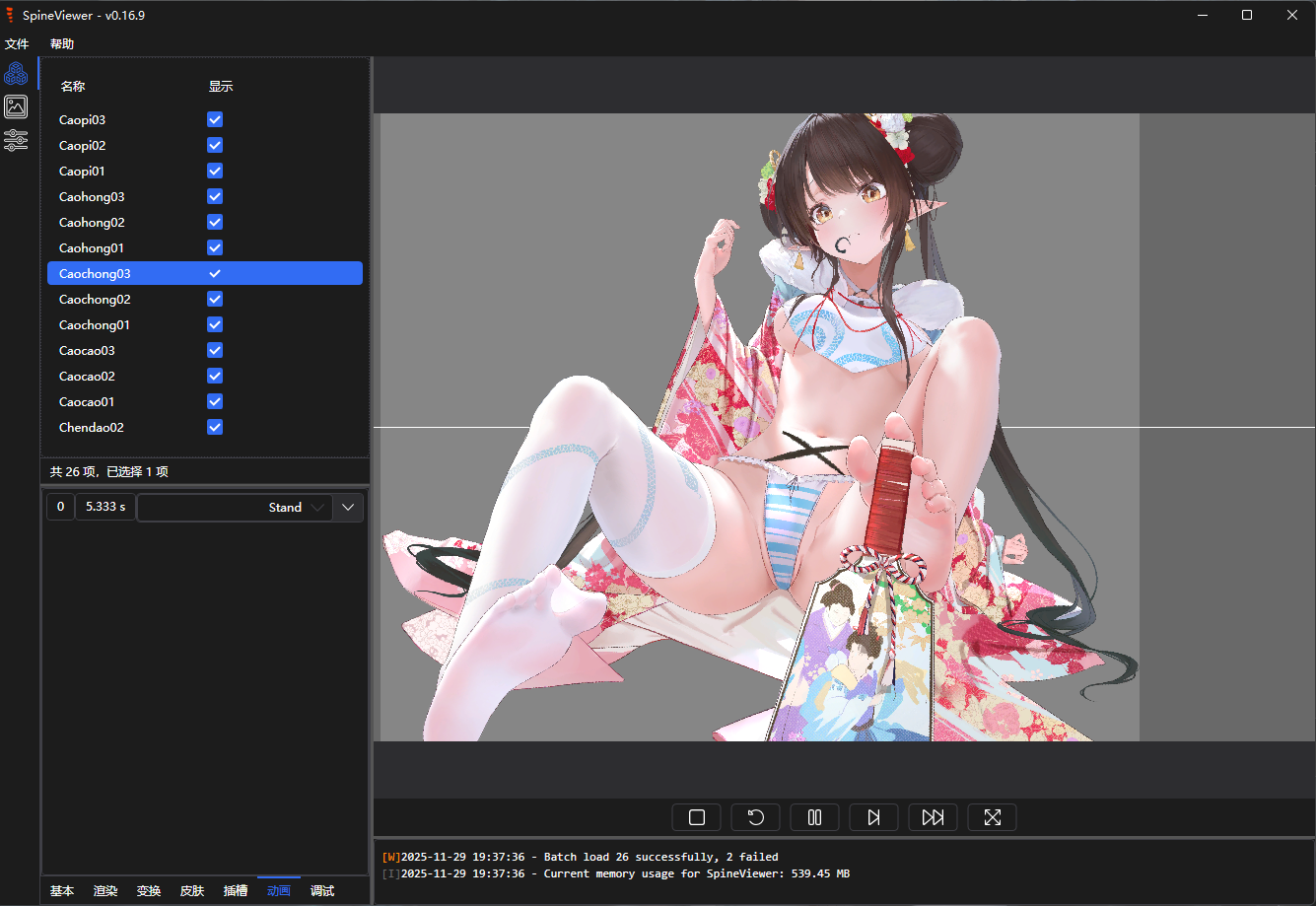Hide Caochong01 via its checkbox

tap(215, 324)
